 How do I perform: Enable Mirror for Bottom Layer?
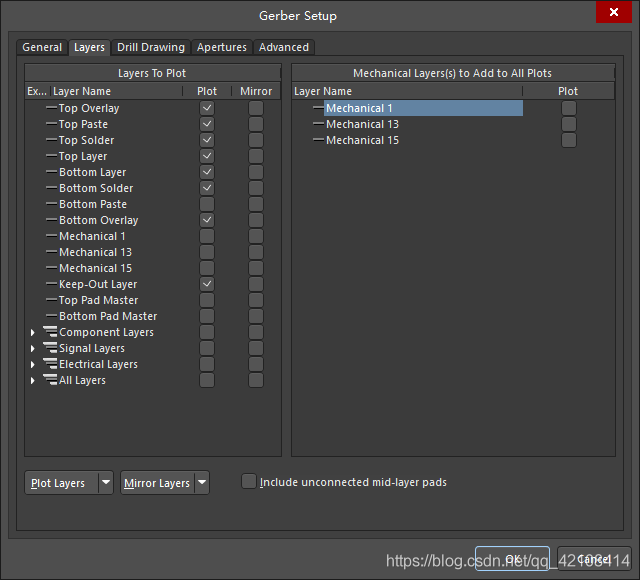256,172
